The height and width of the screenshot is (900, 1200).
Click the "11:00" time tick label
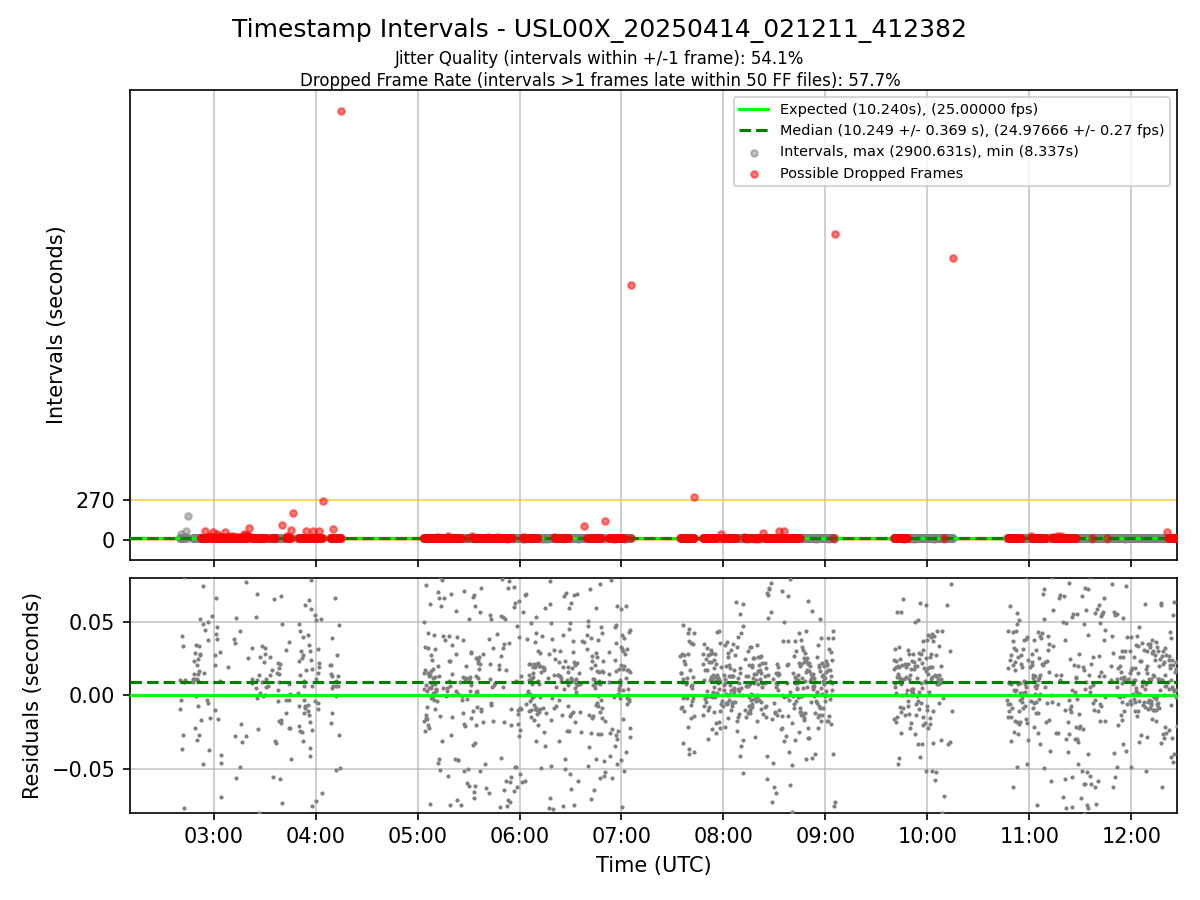tap(1029, 836)
